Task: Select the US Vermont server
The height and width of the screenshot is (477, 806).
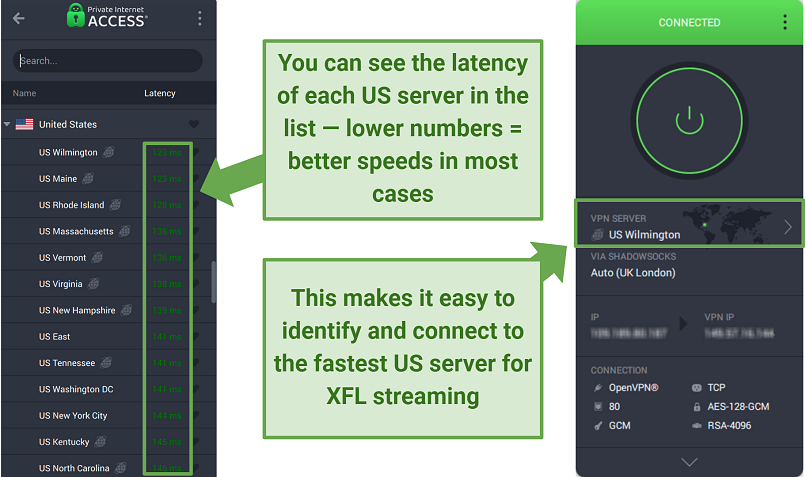Action: coord(108,257)
